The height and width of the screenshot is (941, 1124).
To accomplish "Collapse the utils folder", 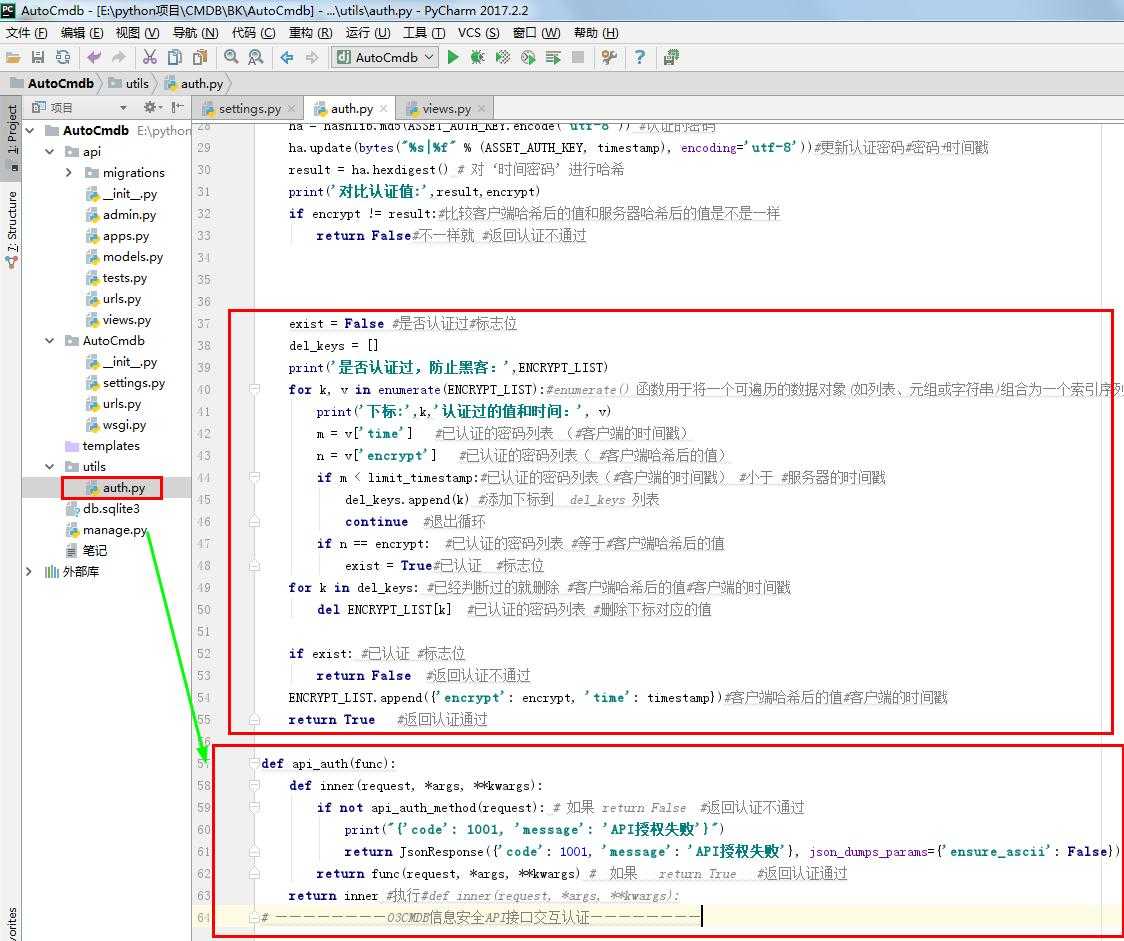I will pyautogui.click(x=49, y=467).
